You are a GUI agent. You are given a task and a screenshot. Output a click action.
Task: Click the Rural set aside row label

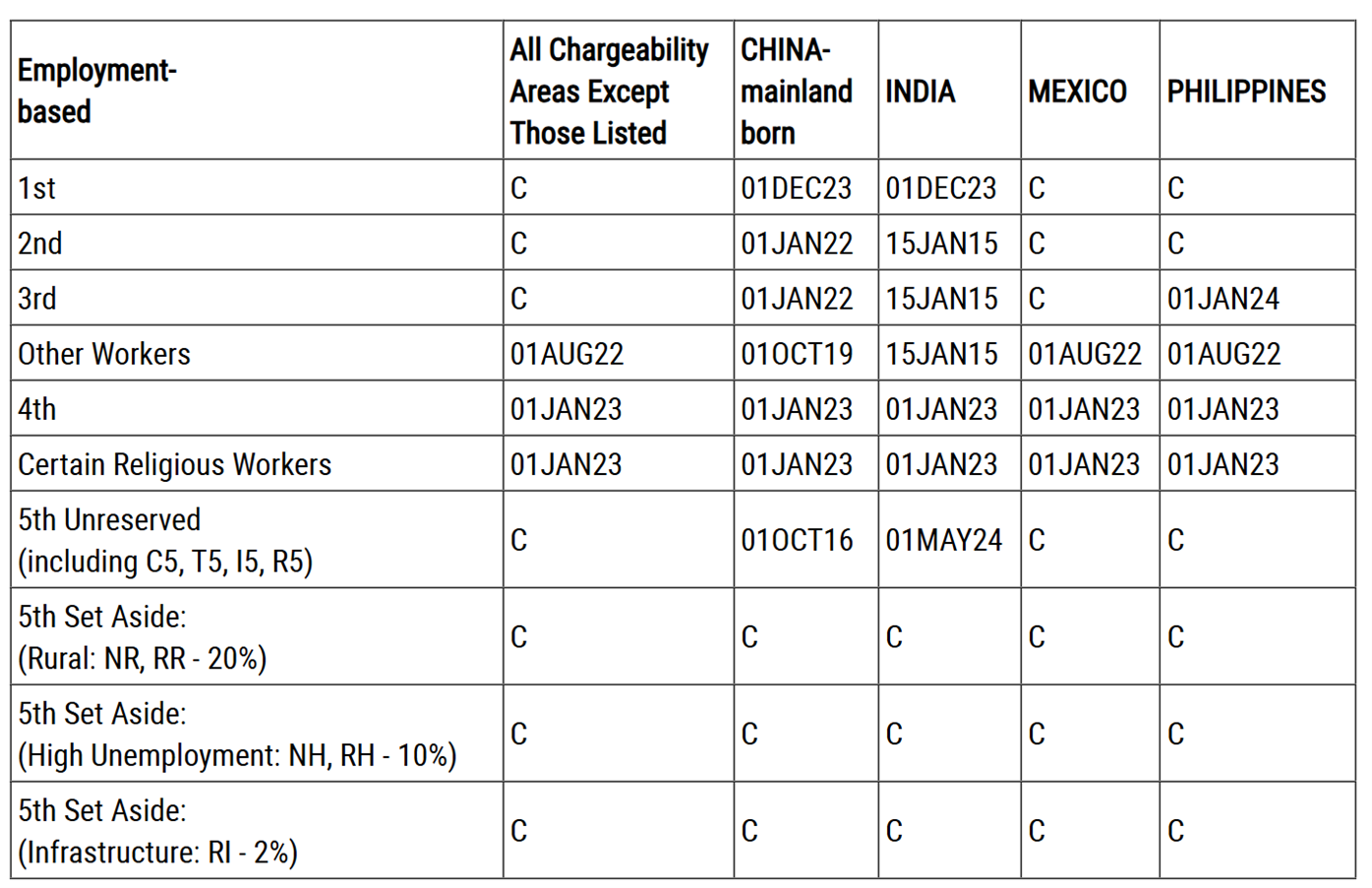tap(142, 637)
